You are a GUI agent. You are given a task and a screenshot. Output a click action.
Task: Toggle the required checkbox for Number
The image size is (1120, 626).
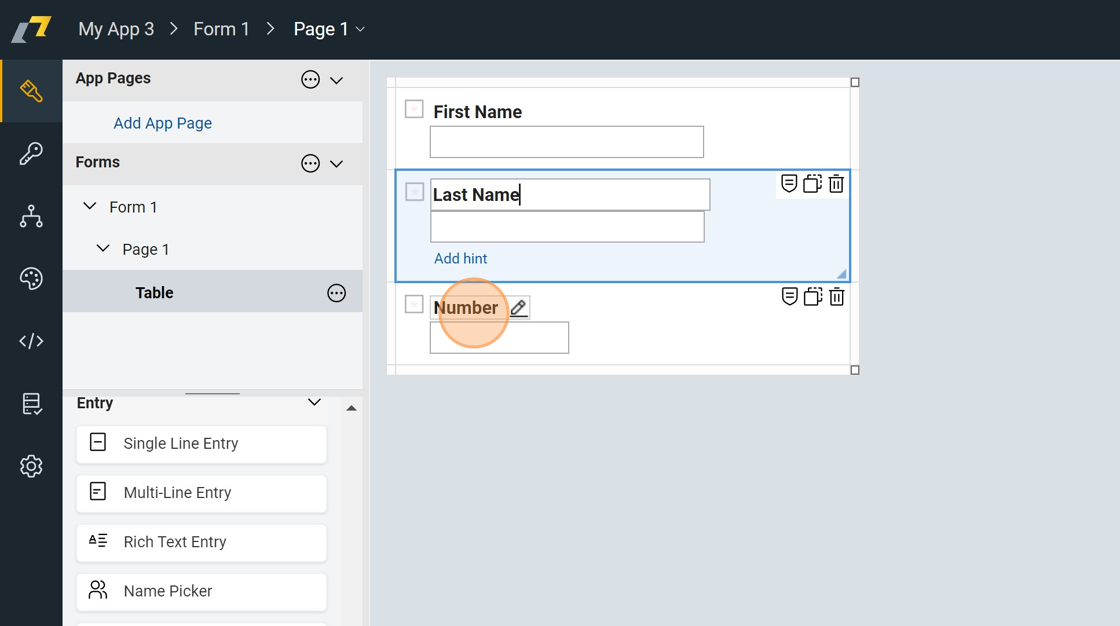point(414,304)
